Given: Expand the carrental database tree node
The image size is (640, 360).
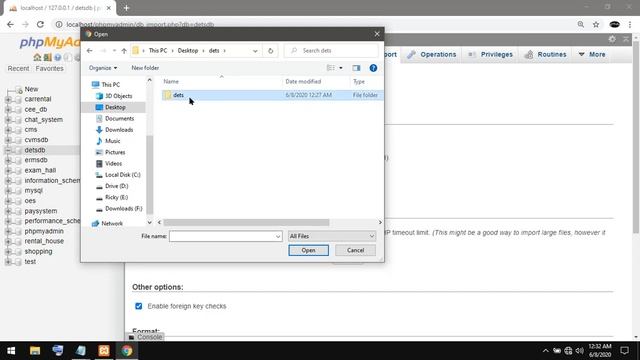Looking at the screenshot, I should tap(8, 99).
